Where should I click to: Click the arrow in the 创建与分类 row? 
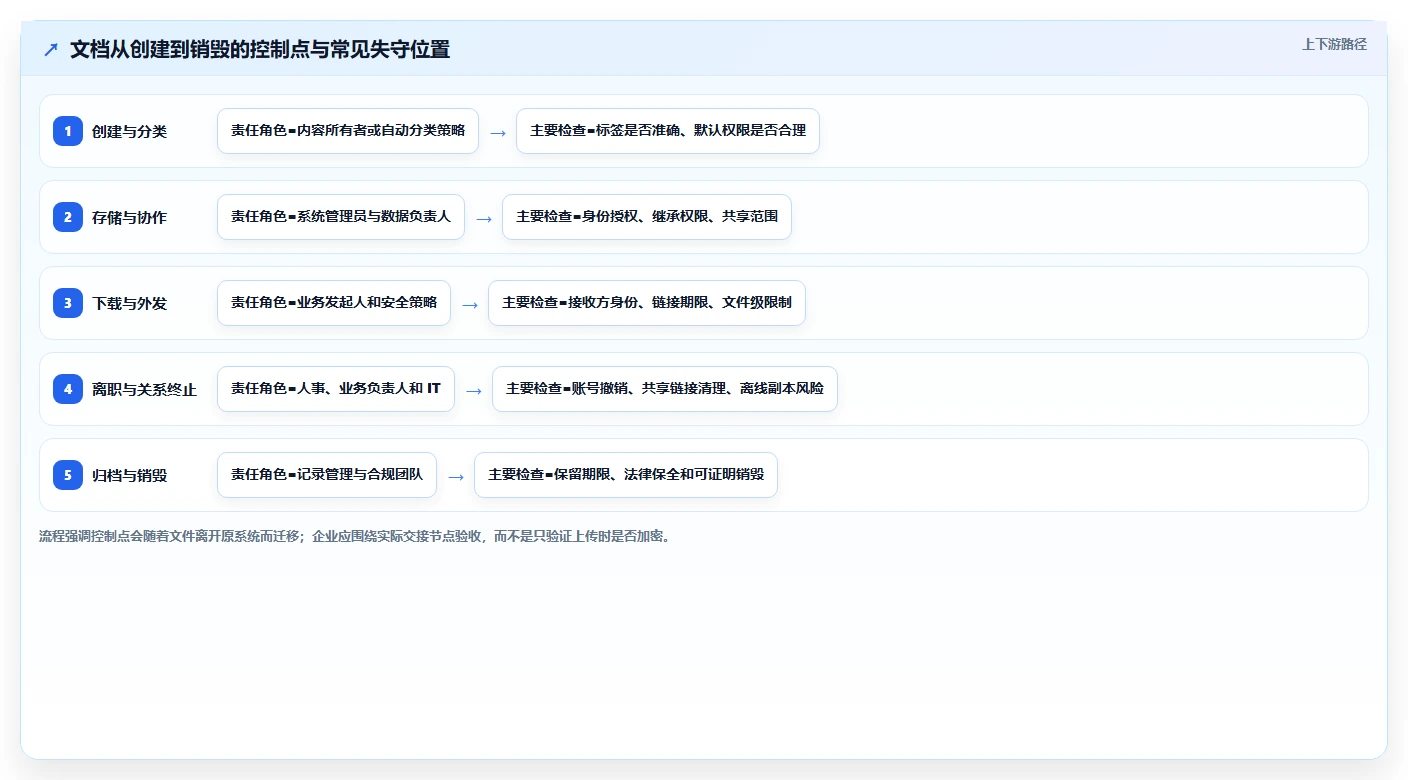(x=498, y=132)
